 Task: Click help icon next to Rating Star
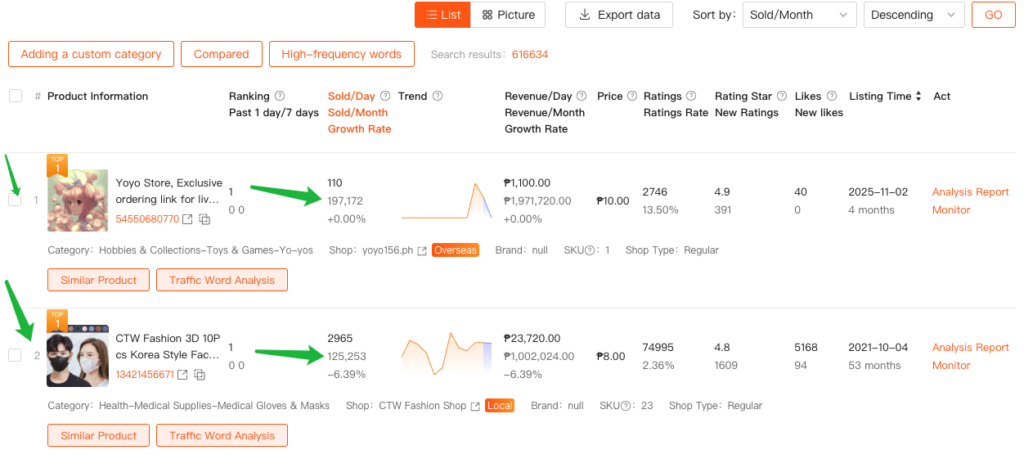click(781, 96)
